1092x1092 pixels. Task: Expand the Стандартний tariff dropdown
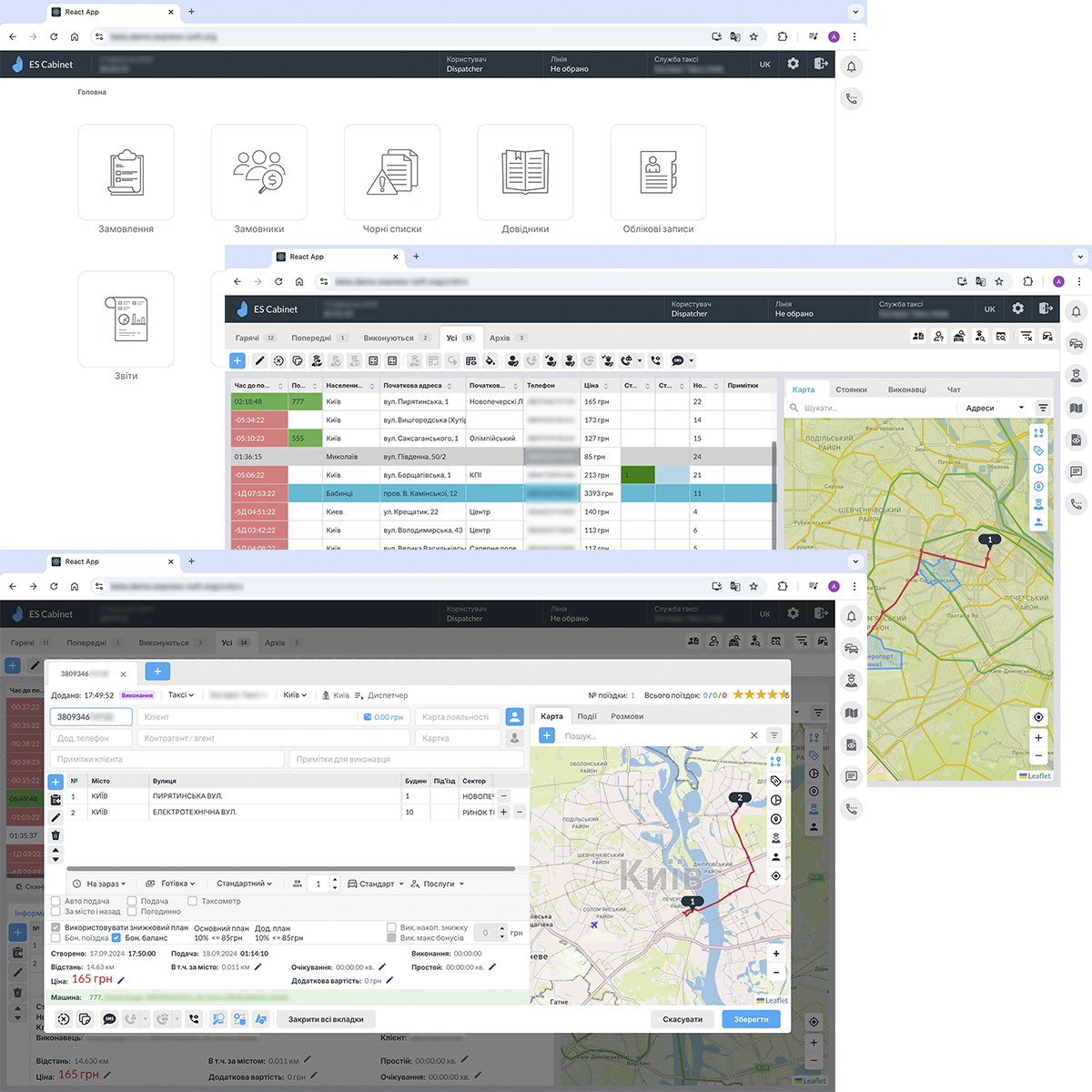[x=244, y=884]
